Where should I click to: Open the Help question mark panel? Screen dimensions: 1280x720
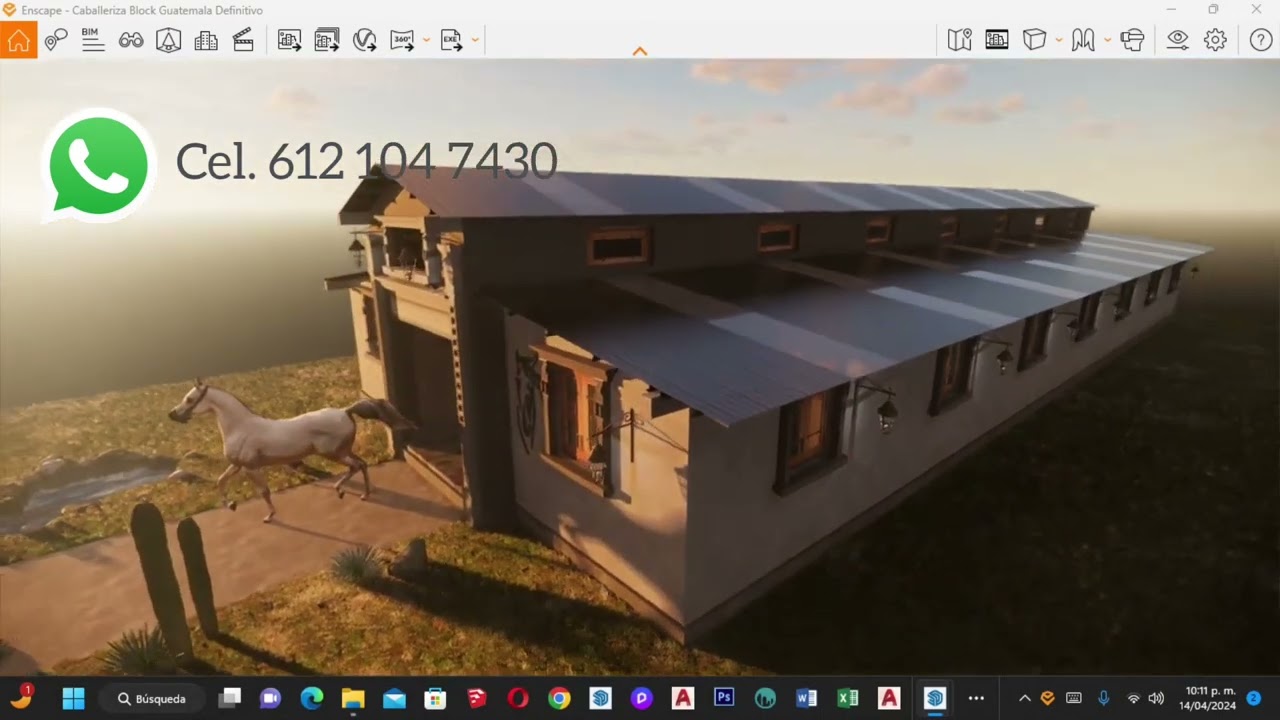pyautogui.click(x=1261, y=40)
